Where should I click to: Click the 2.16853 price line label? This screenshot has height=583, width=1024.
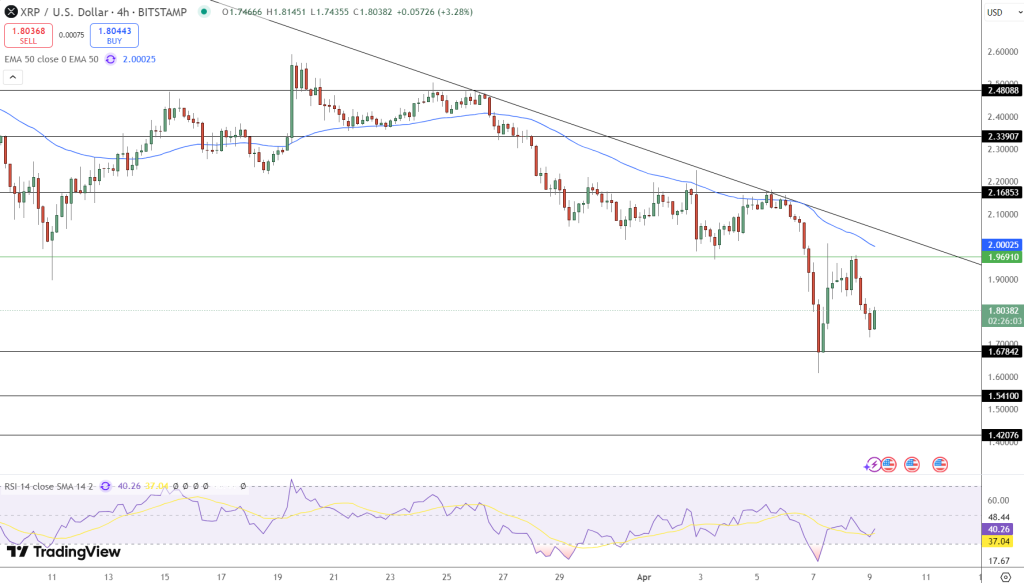(1002, 193)
